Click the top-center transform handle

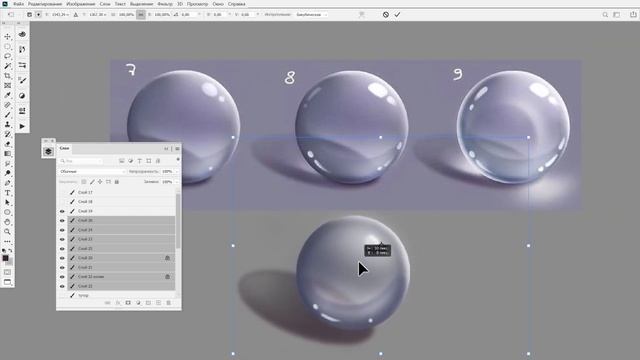click(380, 138)
